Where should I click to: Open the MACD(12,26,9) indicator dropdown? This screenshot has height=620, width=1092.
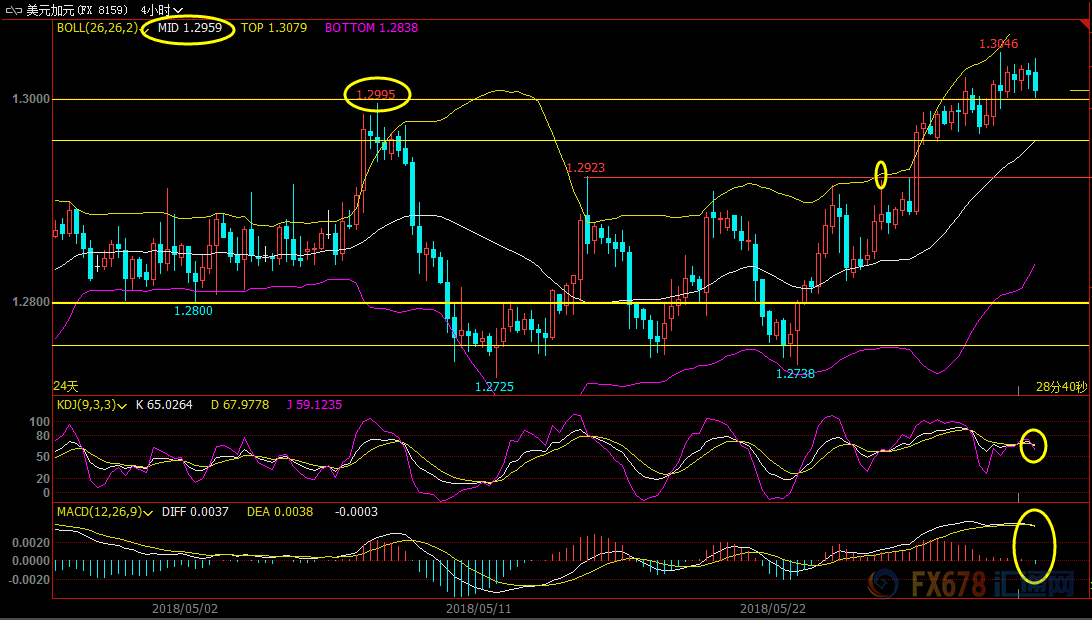pyautogui.click(x=148, y=512)
